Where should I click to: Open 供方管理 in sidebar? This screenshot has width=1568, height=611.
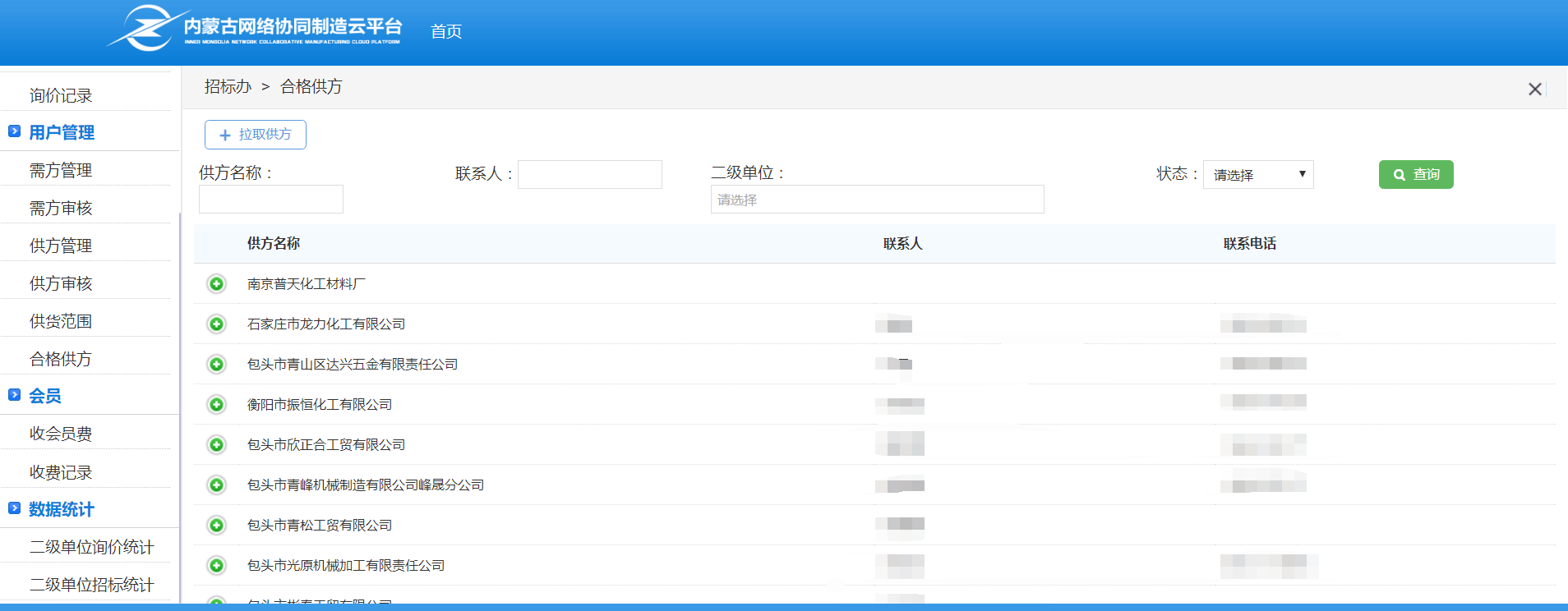(61, 246)
